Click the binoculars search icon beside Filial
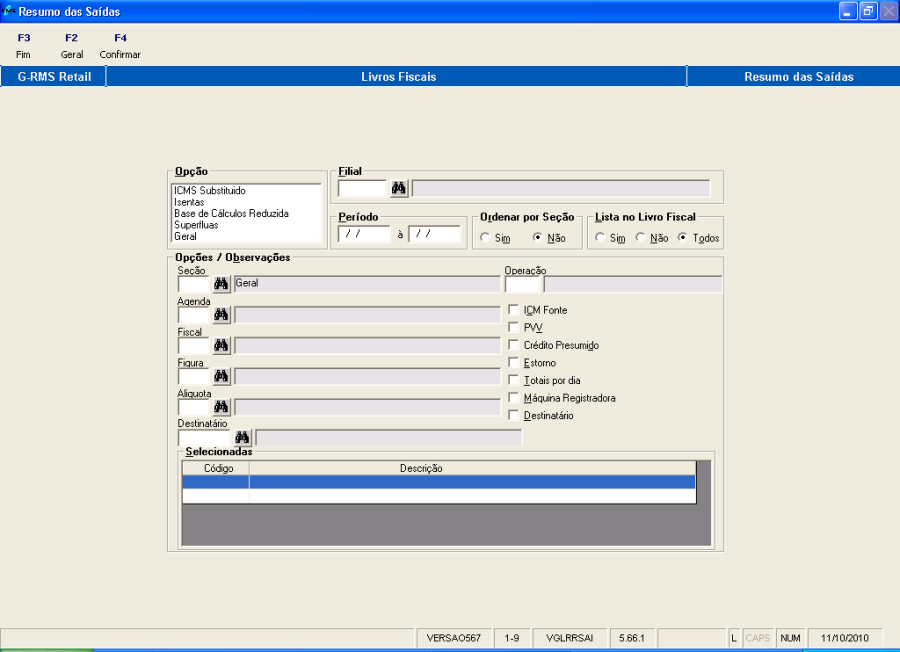The image size is (900, 652). point(399,188)
